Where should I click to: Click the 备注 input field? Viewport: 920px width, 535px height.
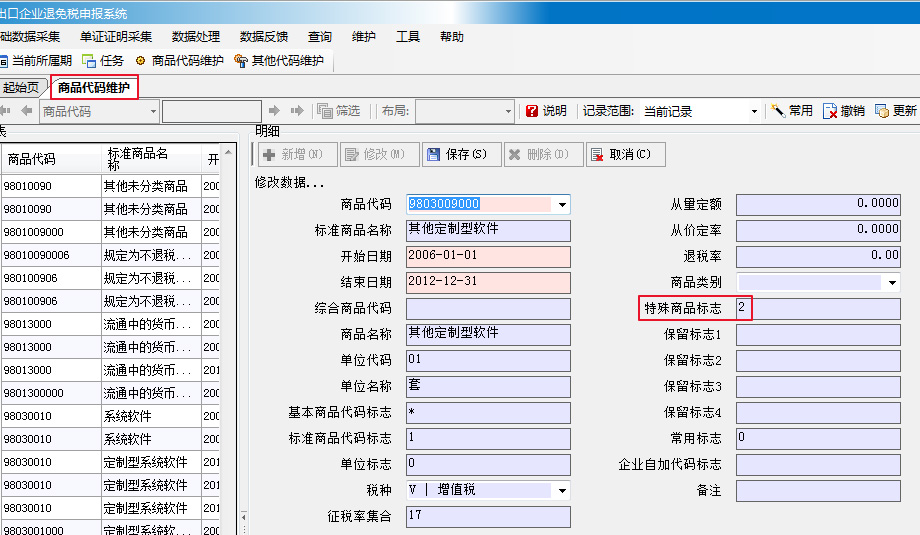818,490
